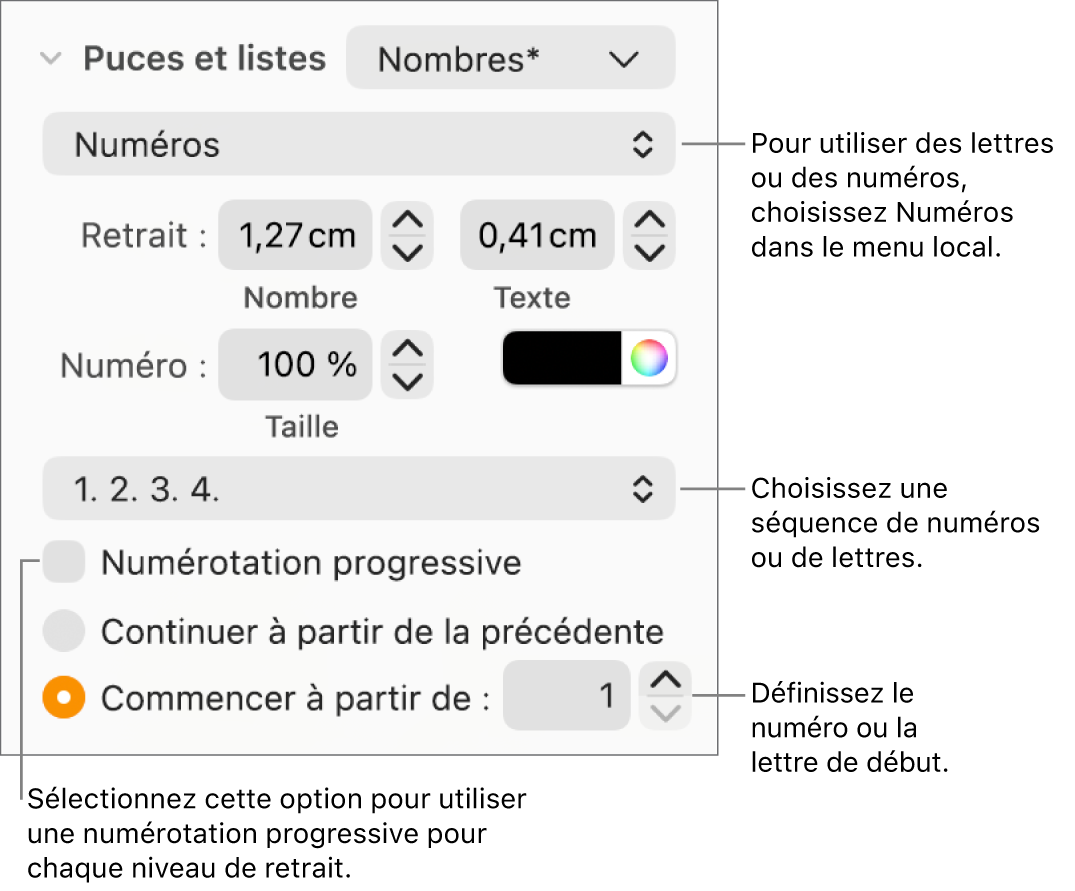Click the Puces et listes heading
This screenshot has width=1075, height=891.
[204, 58]
